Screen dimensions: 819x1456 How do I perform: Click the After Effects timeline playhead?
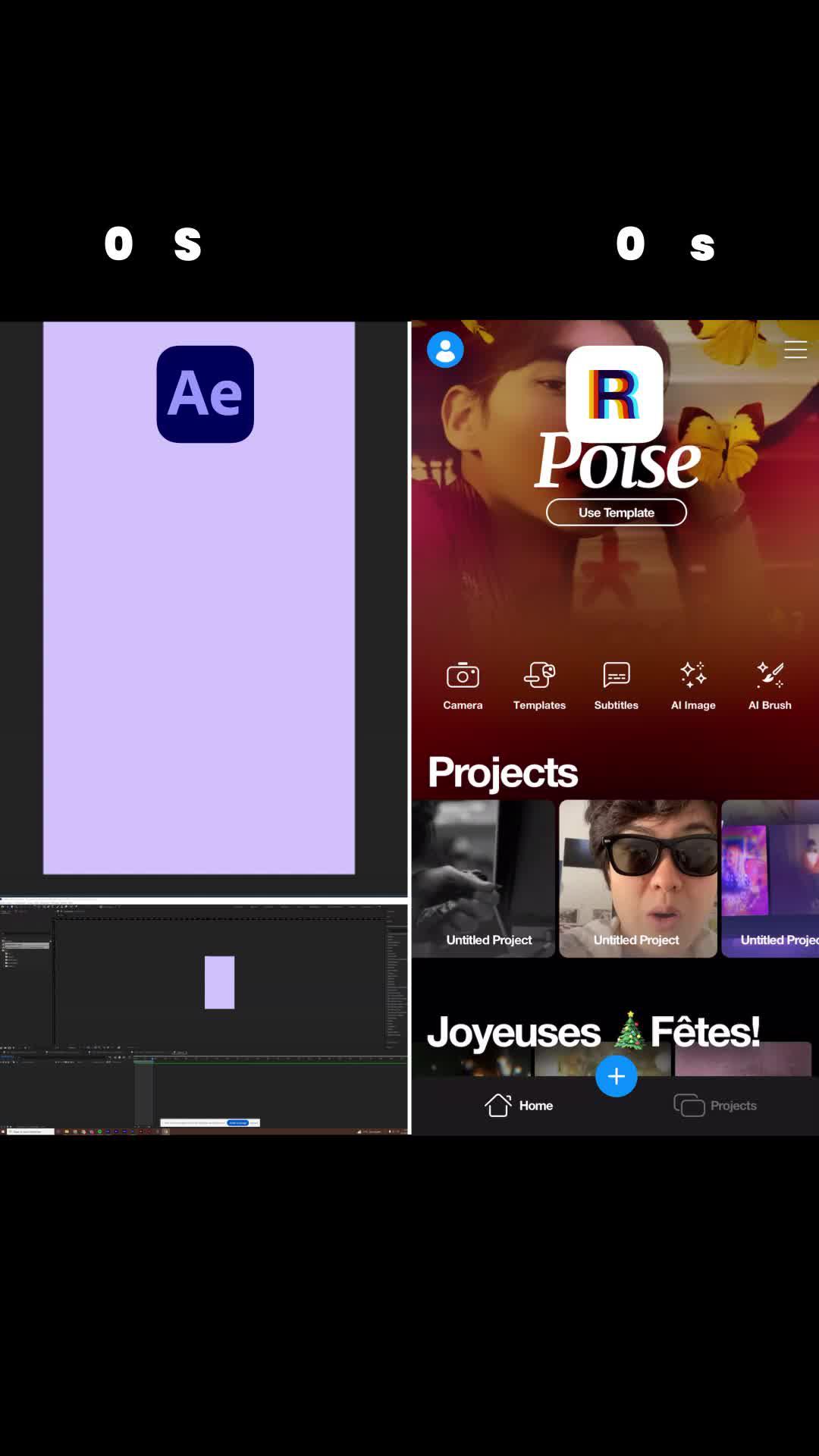(152, 1059)
